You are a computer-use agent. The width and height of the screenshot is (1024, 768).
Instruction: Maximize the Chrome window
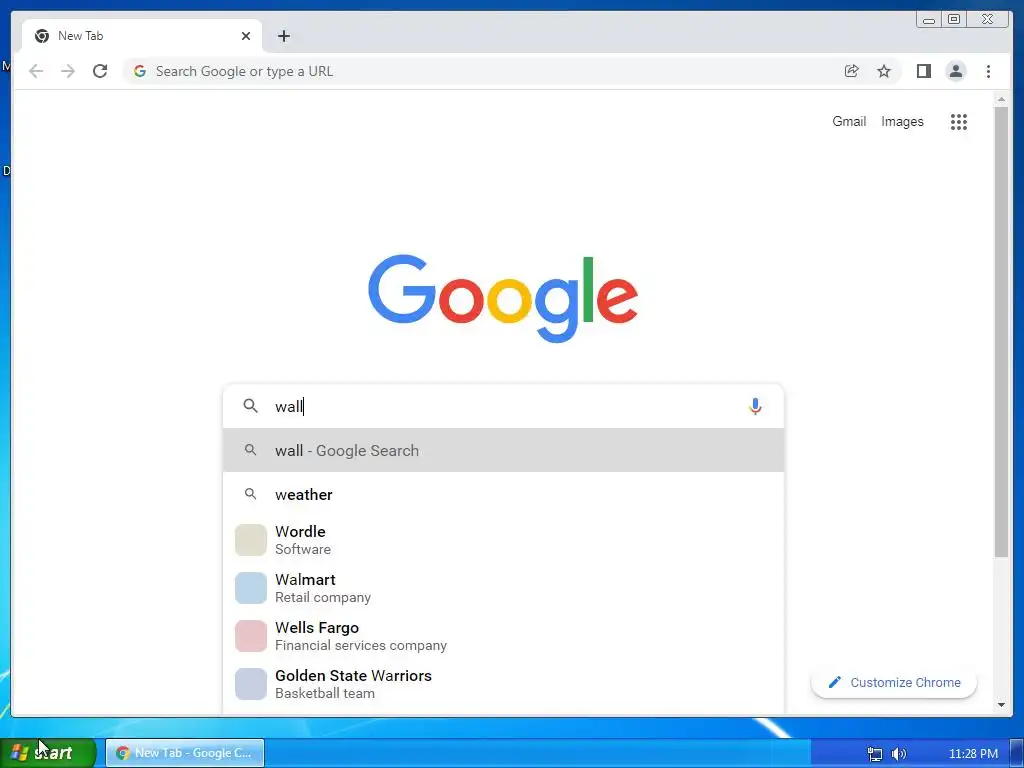click(954, 19)
